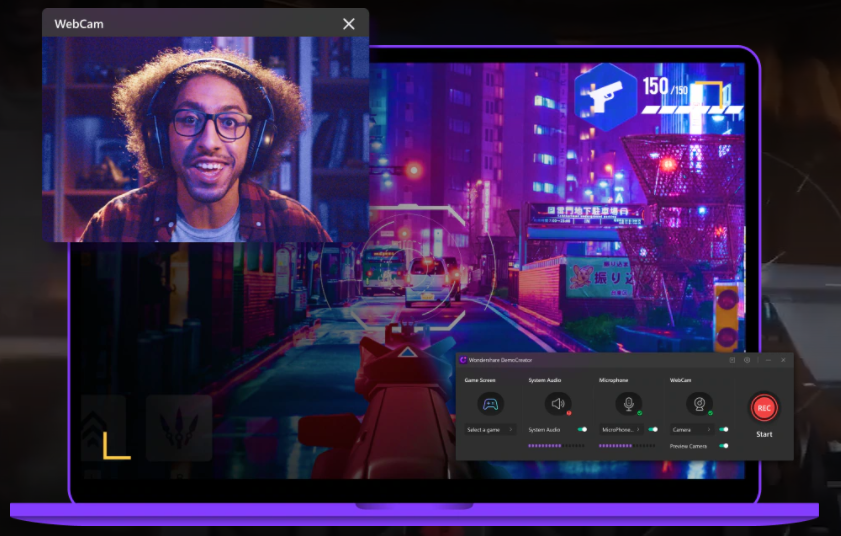Image resolution: width=841 pixels, height=536 pixels.
Task: Click the Wondershare DemoCreator title text
Action: [500, 360]
